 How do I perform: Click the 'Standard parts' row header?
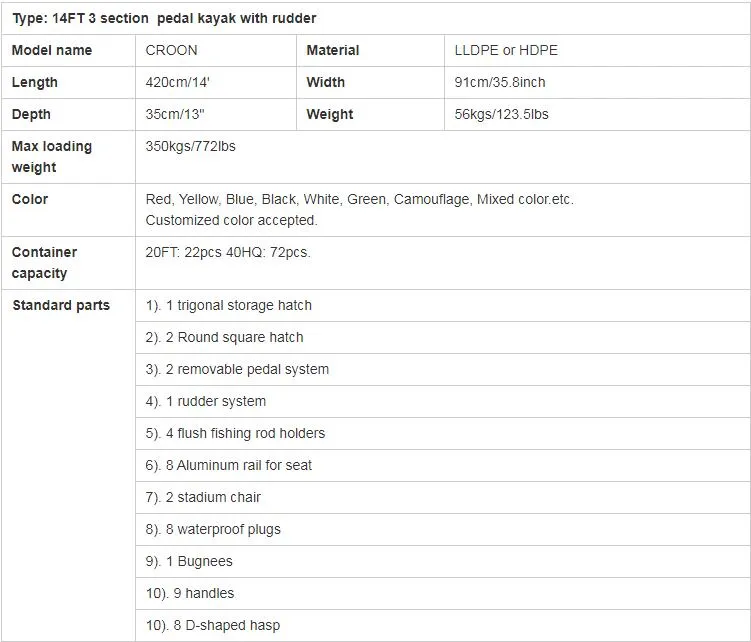[x=61, y=305]
